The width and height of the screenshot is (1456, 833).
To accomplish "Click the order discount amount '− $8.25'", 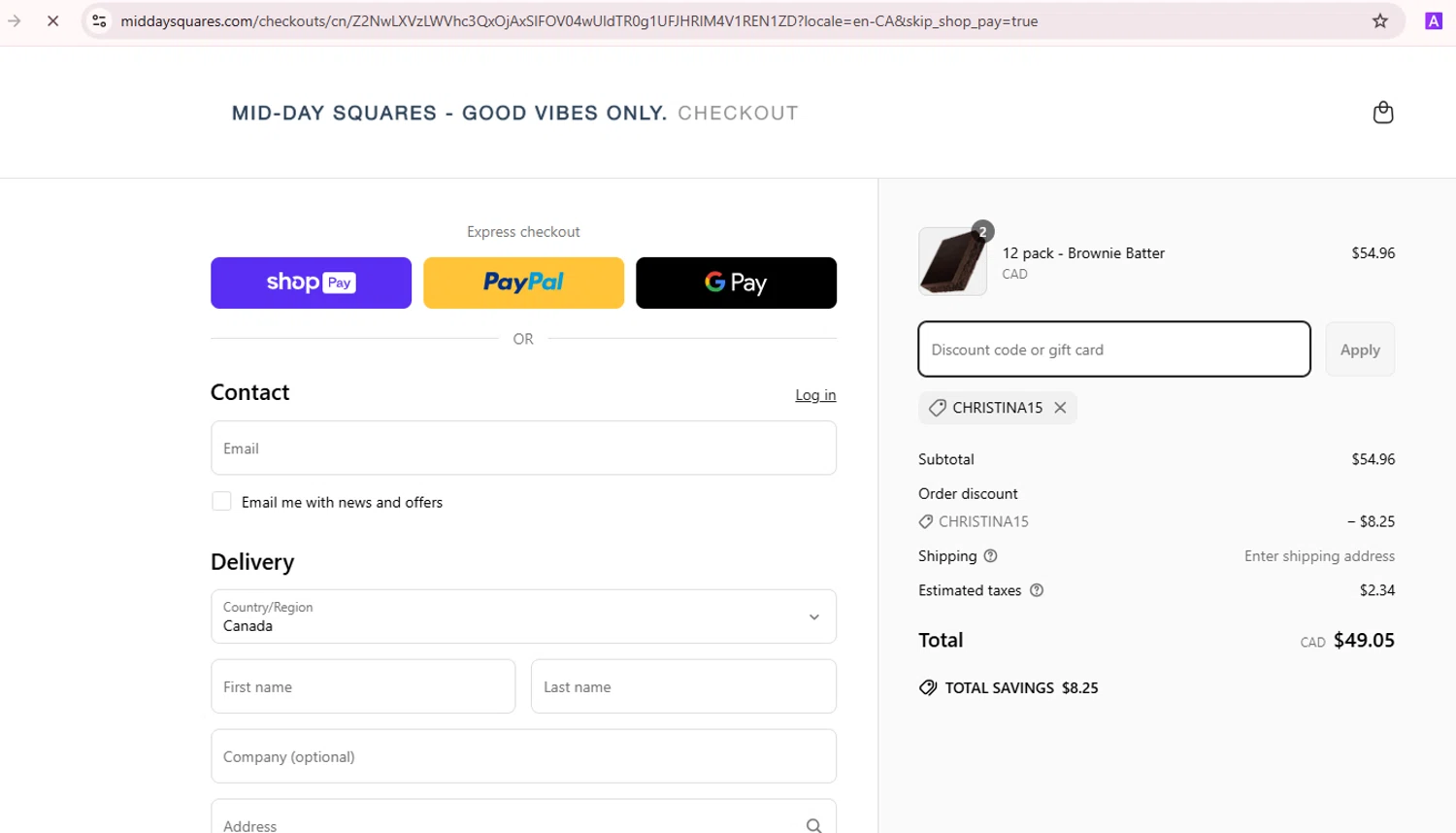I will [x=1371, y=521].
